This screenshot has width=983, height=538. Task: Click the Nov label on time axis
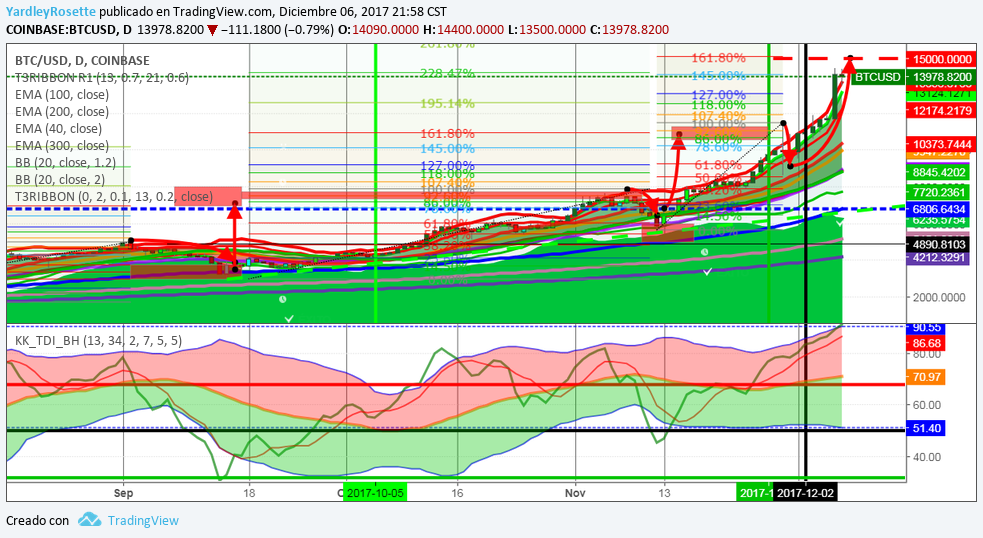(575, 493)
